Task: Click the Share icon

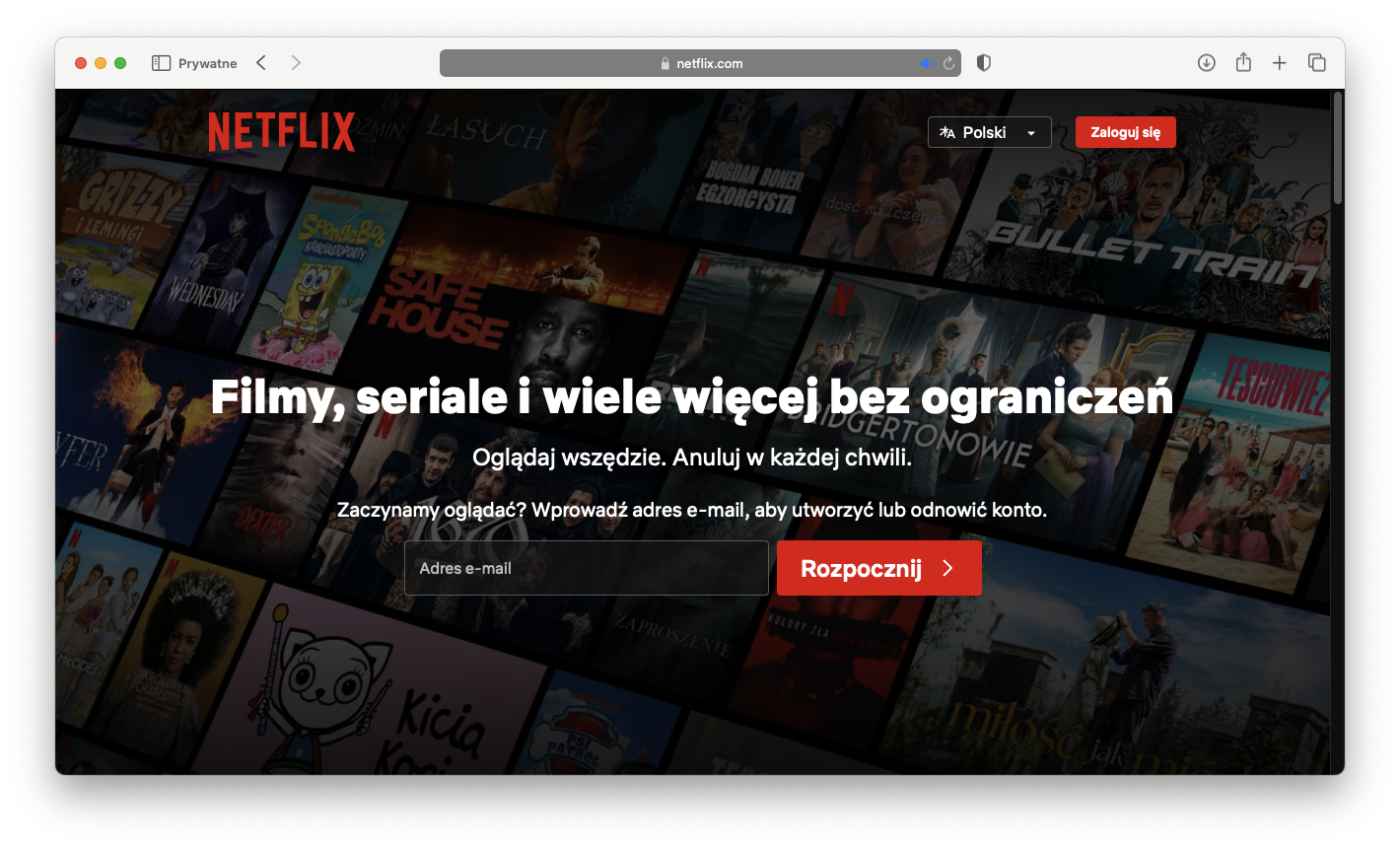Action: pos(1242,62)
